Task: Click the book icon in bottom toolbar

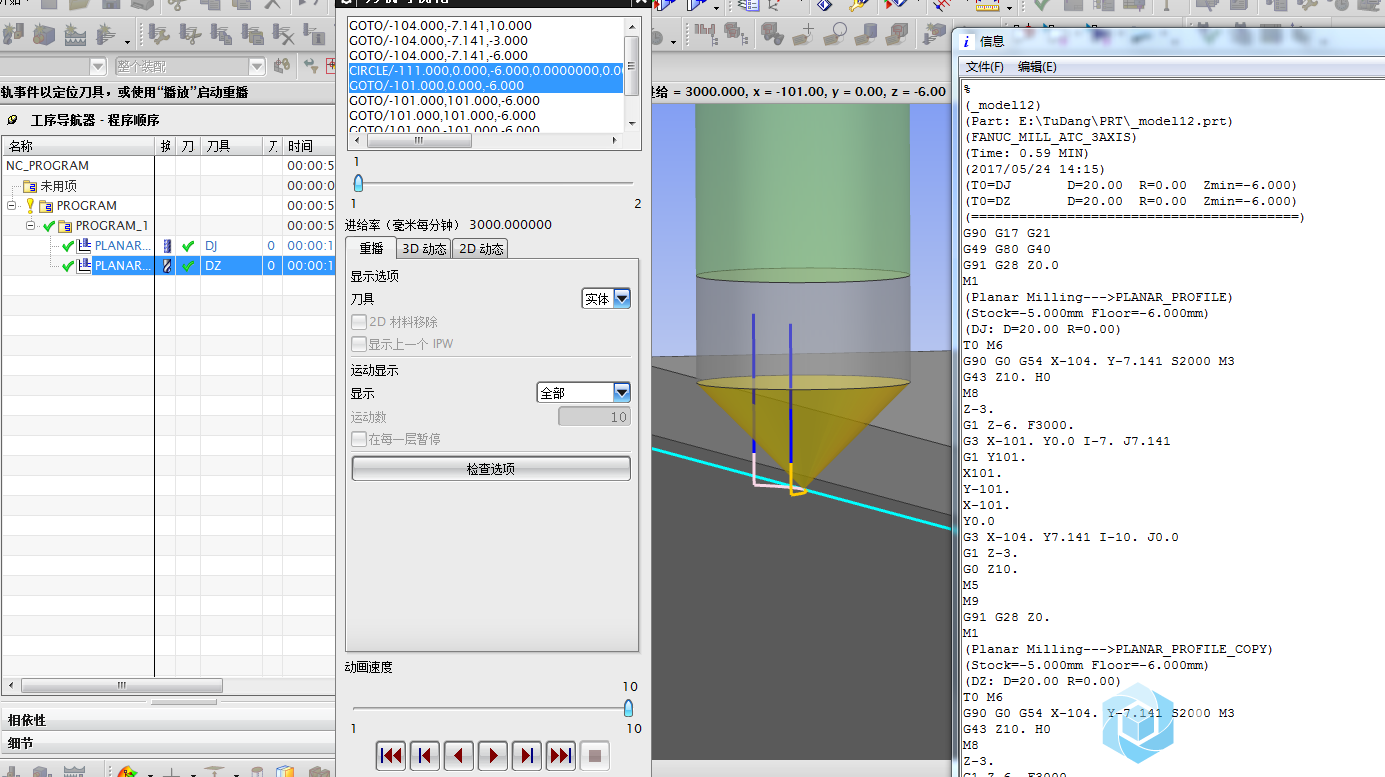Action: coord(286,771)
